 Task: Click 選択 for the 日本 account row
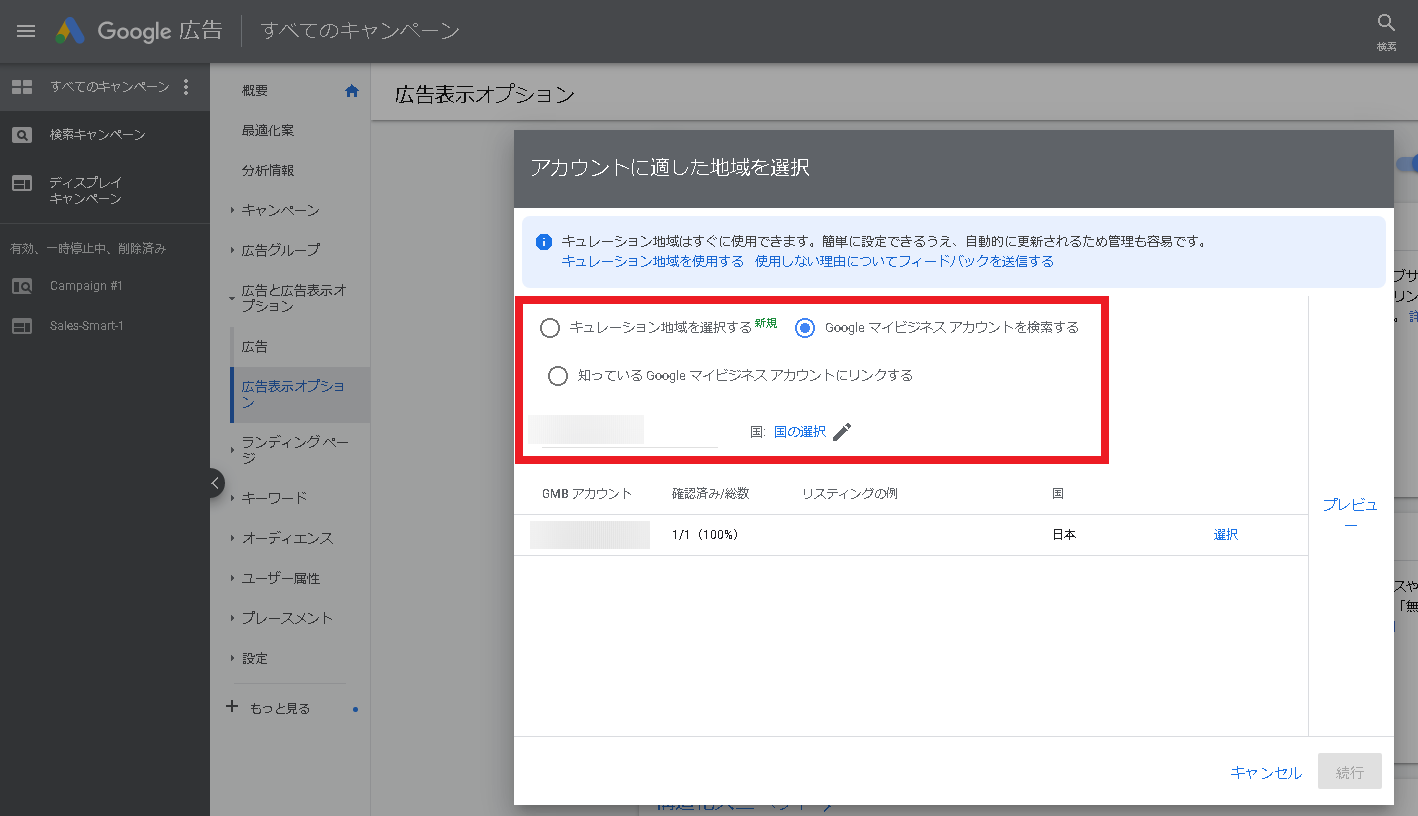[1226, 535]
